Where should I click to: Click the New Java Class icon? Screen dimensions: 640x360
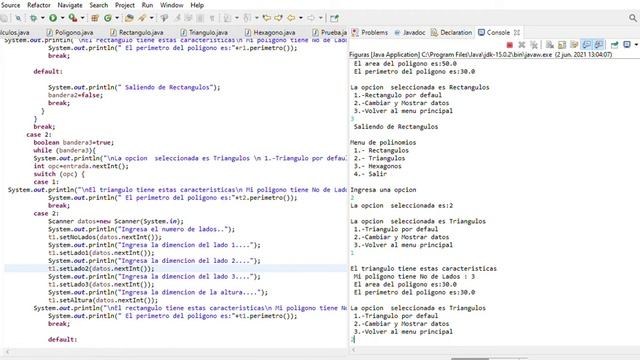[108, 18]
